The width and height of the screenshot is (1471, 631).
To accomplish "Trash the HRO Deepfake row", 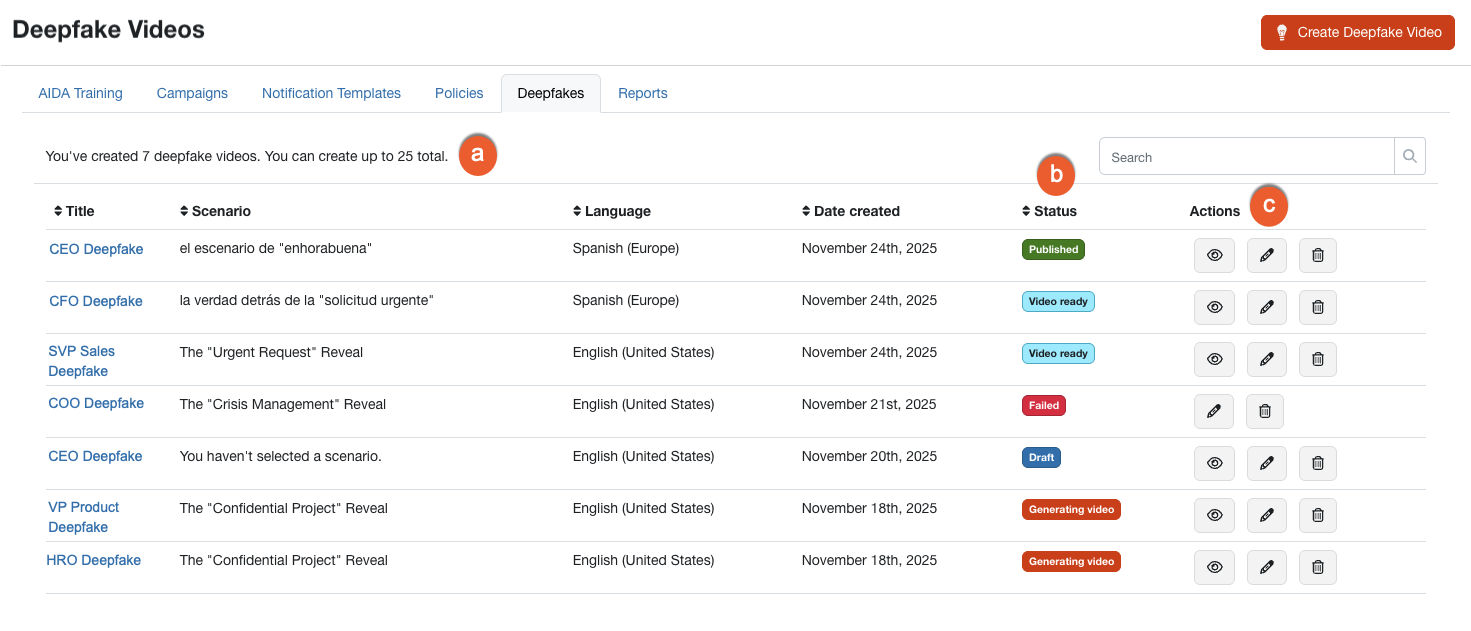I will pyautogui.click(x=1318, y=567).
